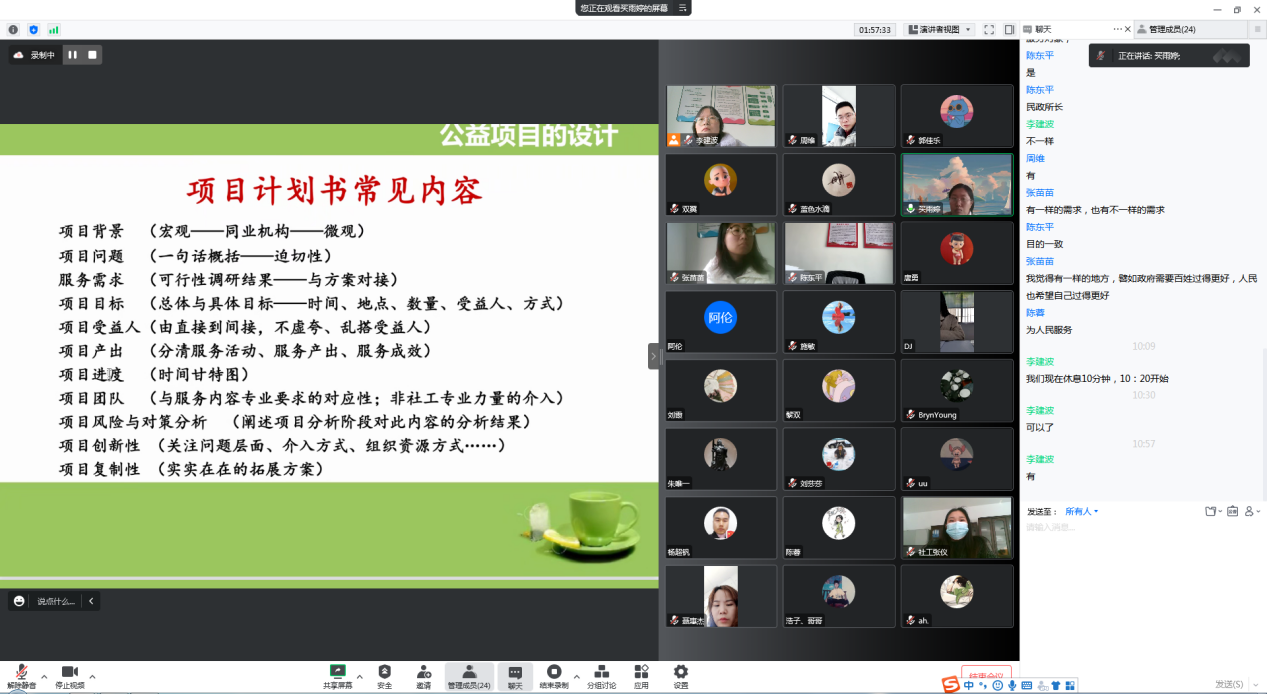The width and height of the screenshot is (1267, 694).
Task: Expand recording options arrow beside 结束录制
Action: pos(577,676)
